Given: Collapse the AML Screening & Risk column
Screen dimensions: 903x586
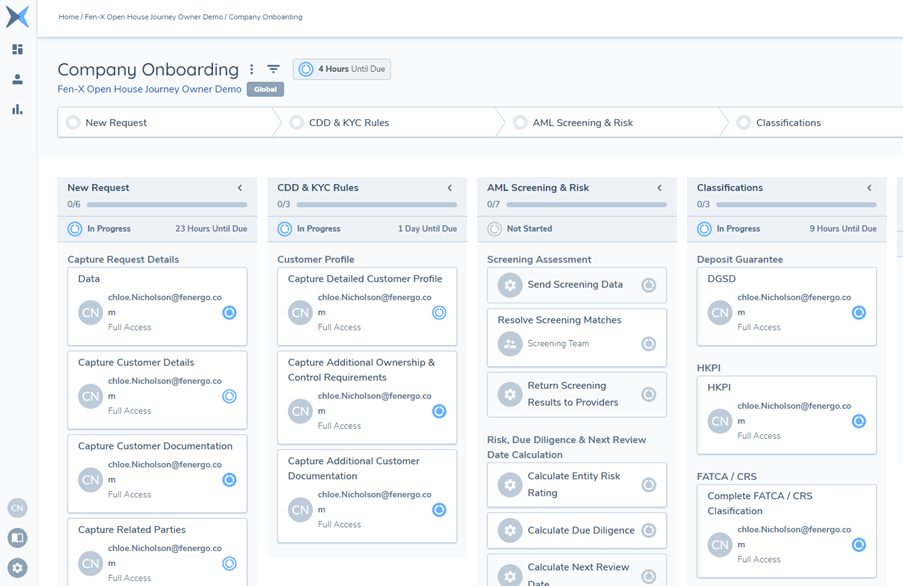Looking at the screenshot, I should [x=660, y=188].
